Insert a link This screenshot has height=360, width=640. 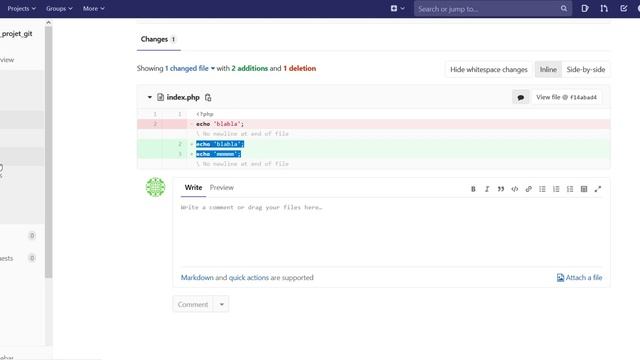coord(529,189)
